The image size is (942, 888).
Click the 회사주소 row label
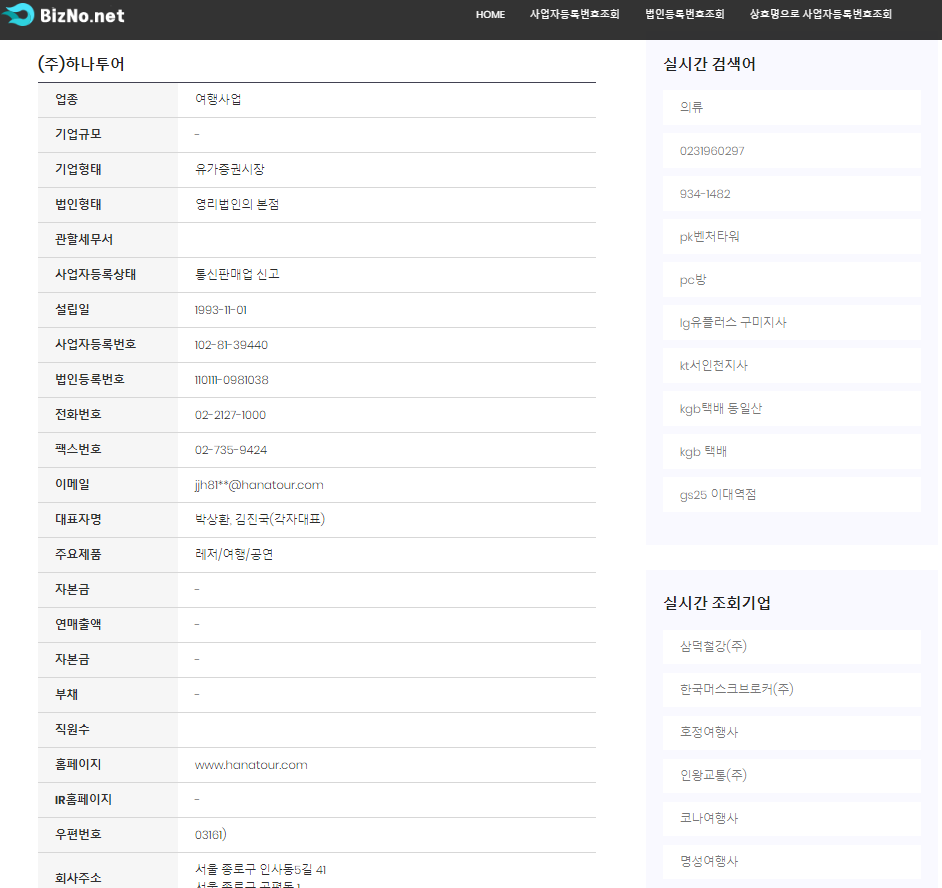pyautogui.click(x=78, y=878)
